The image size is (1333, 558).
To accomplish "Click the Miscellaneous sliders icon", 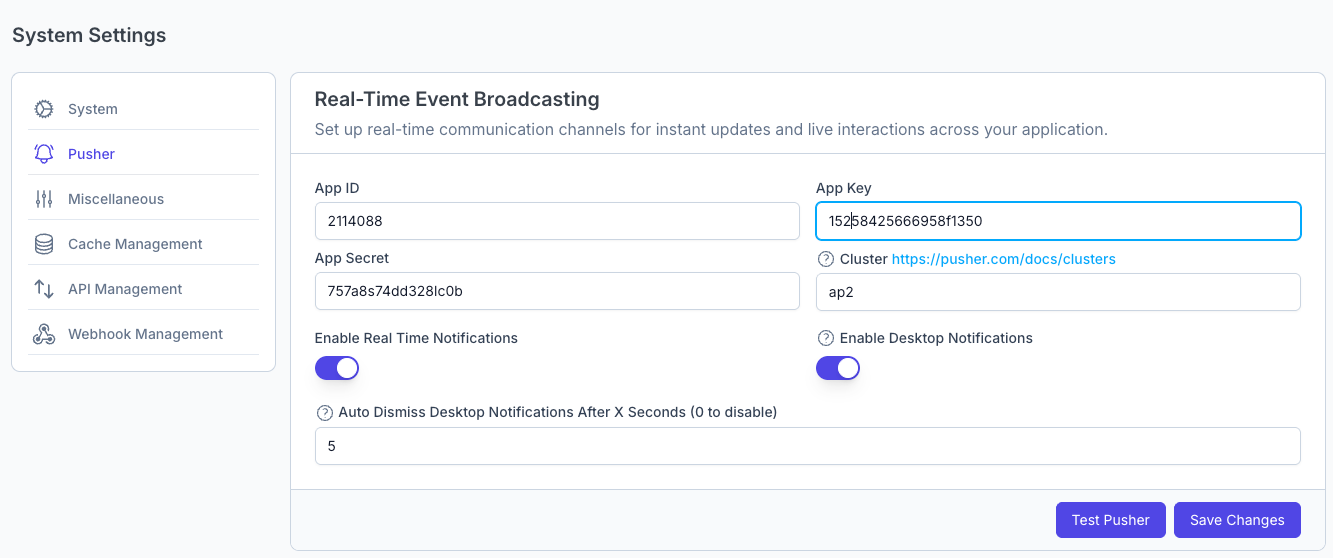I will (44, 199).
